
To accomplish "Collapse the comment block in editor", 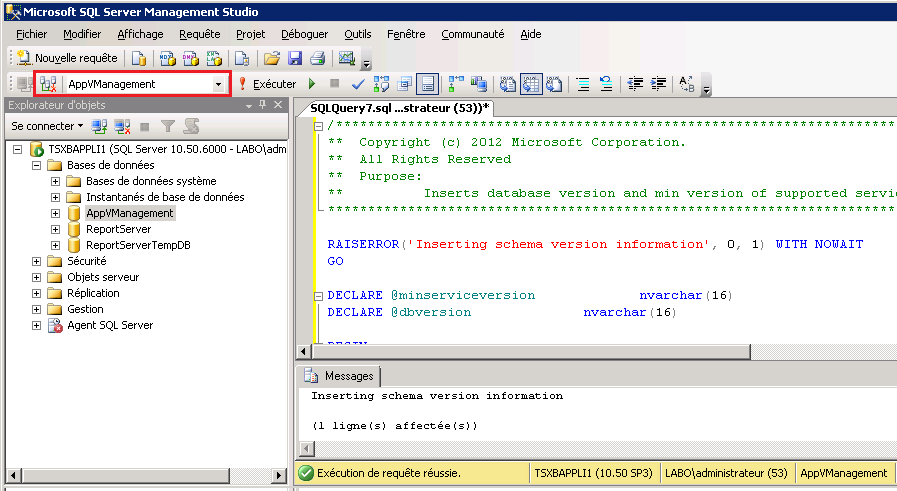I will (x=319, y=126).
